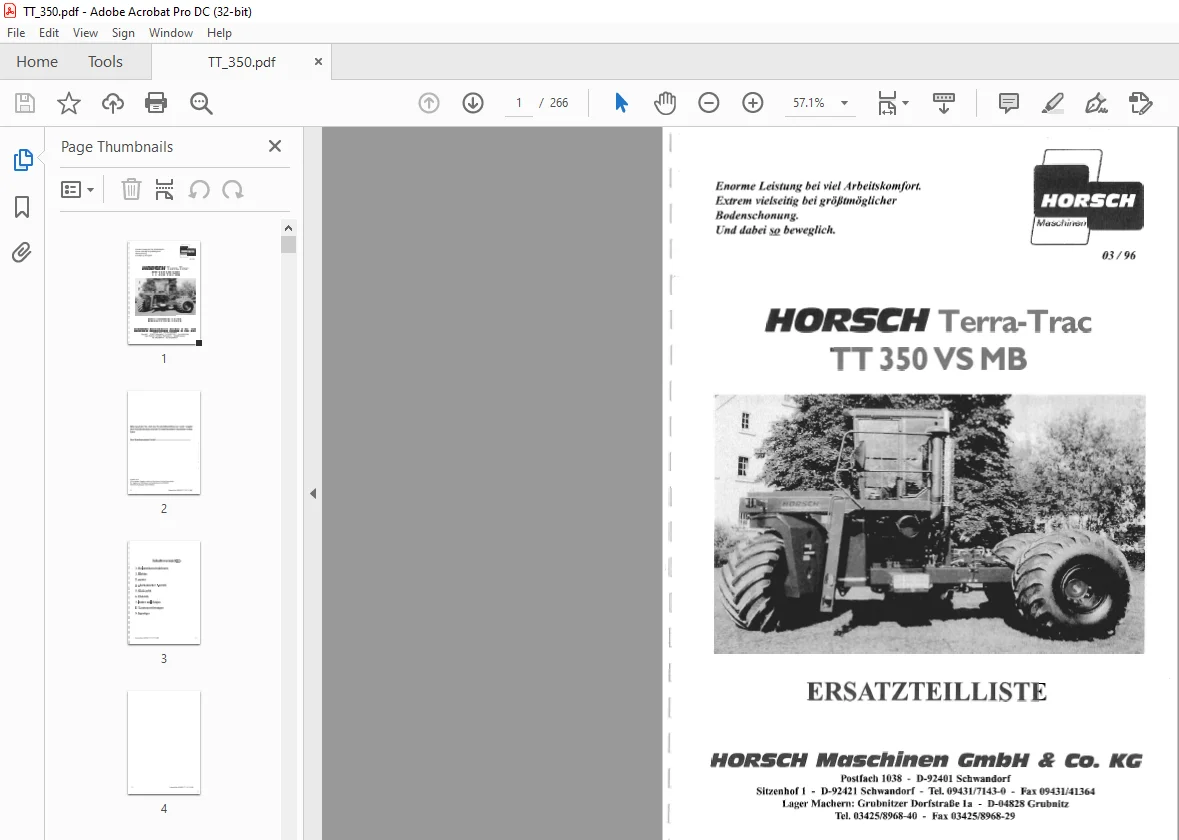
Task: Select page 2 thumbnail
Action: (164, 442)
